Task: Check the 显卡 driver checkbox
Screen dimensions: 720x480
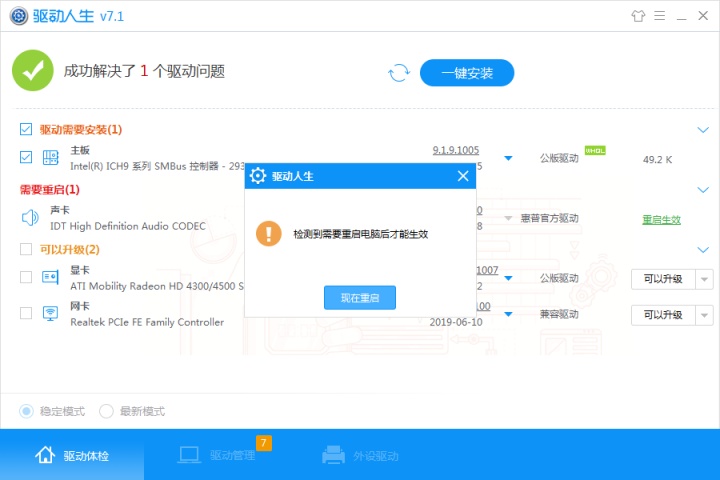Action: [26, 277]
